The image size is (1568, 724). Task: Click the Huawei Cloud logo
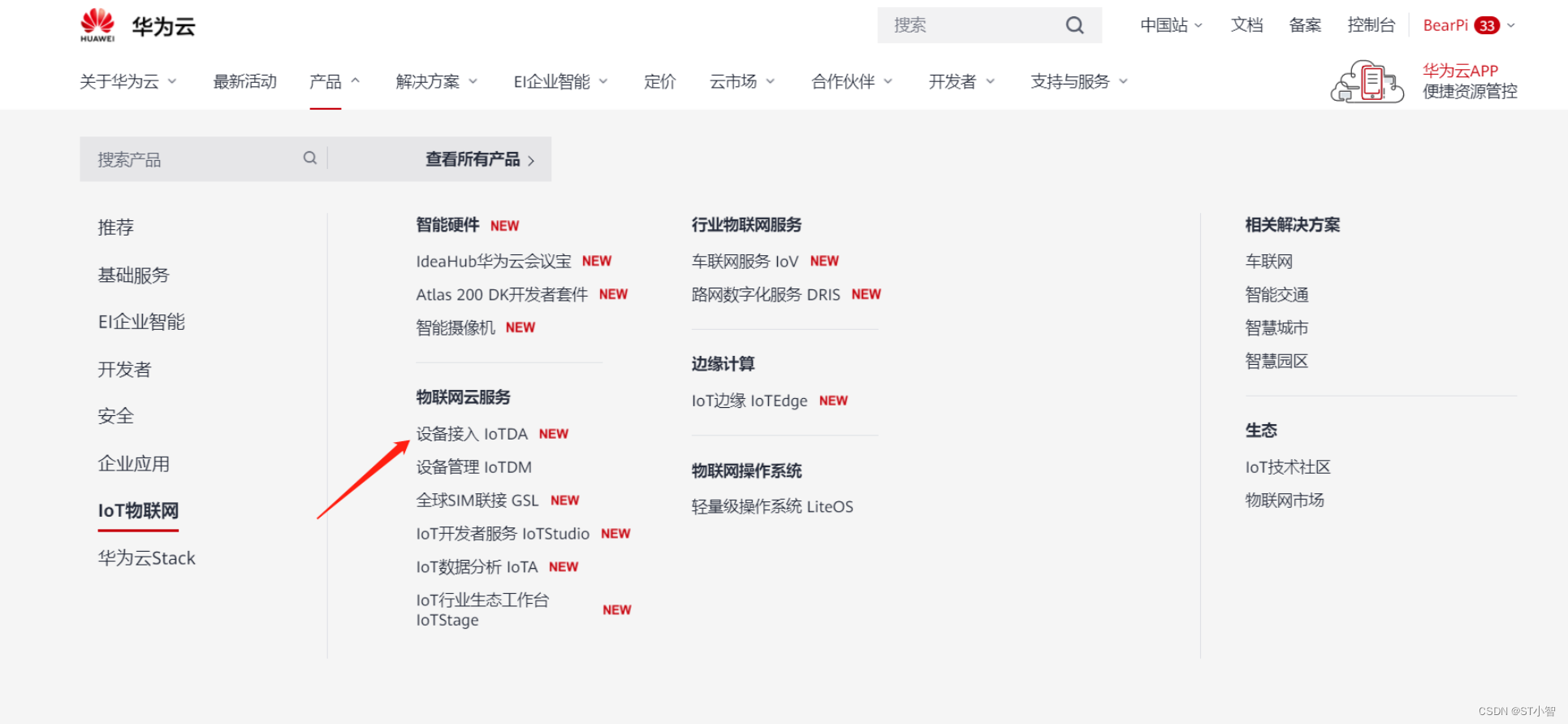coord(137,25)
